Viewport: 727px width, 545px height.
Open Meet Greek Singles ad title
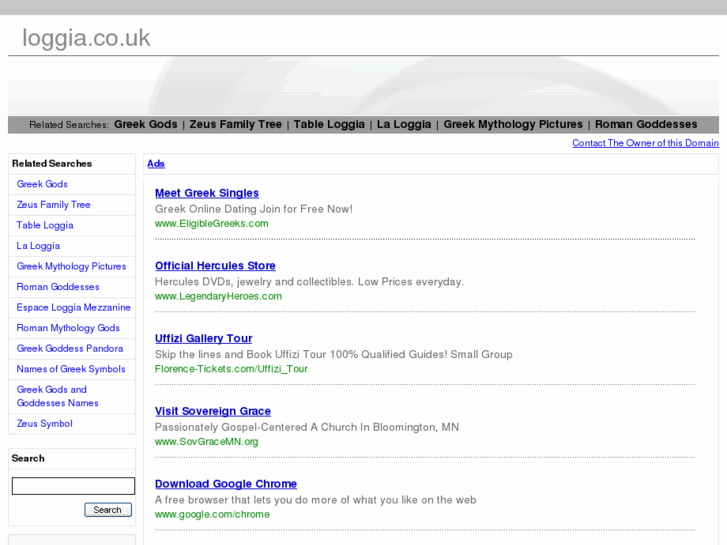click(207, 193)
